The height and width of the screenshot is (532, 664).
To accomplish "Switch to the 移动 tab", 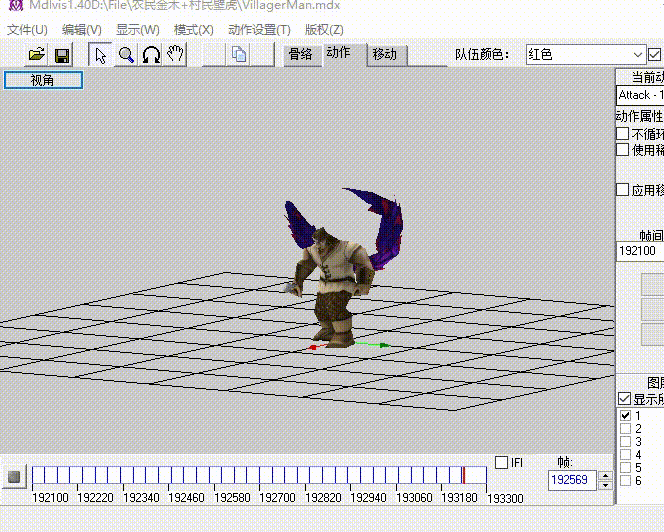I will (x=385, y=55).
